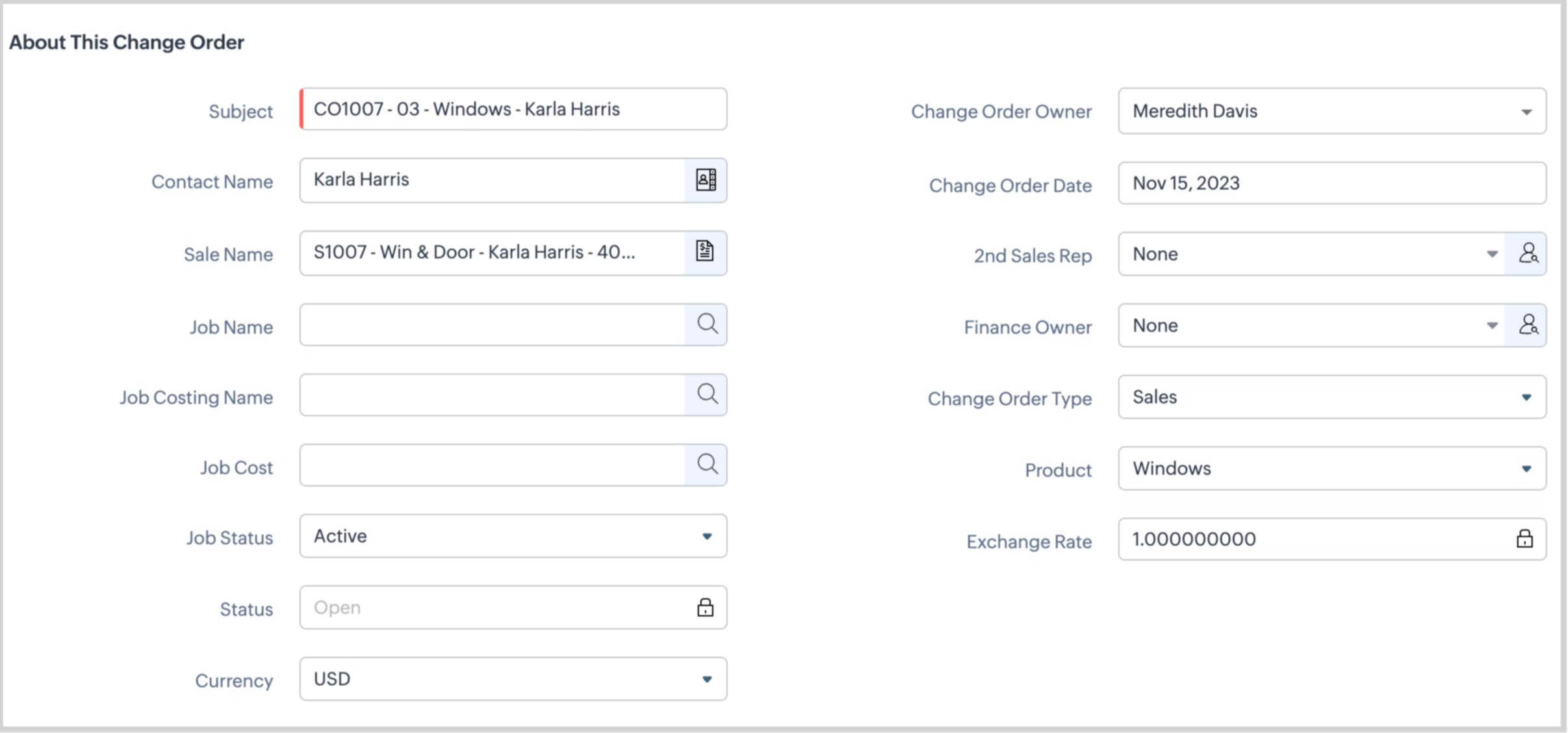Expand the Job Status dropdown

click(706, 536)
